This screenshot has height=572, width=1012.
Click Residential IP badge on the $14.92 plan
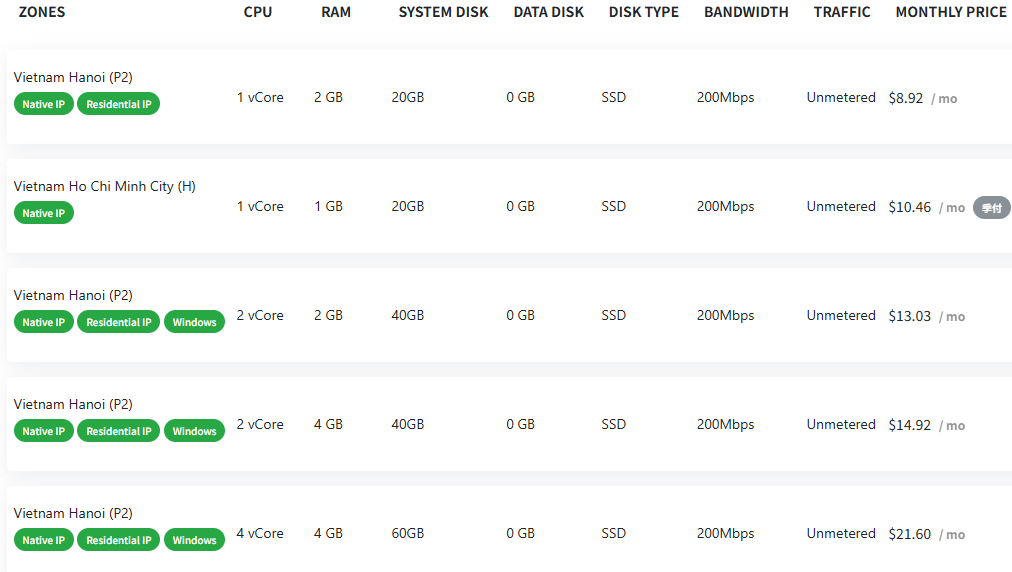[119, 431]
